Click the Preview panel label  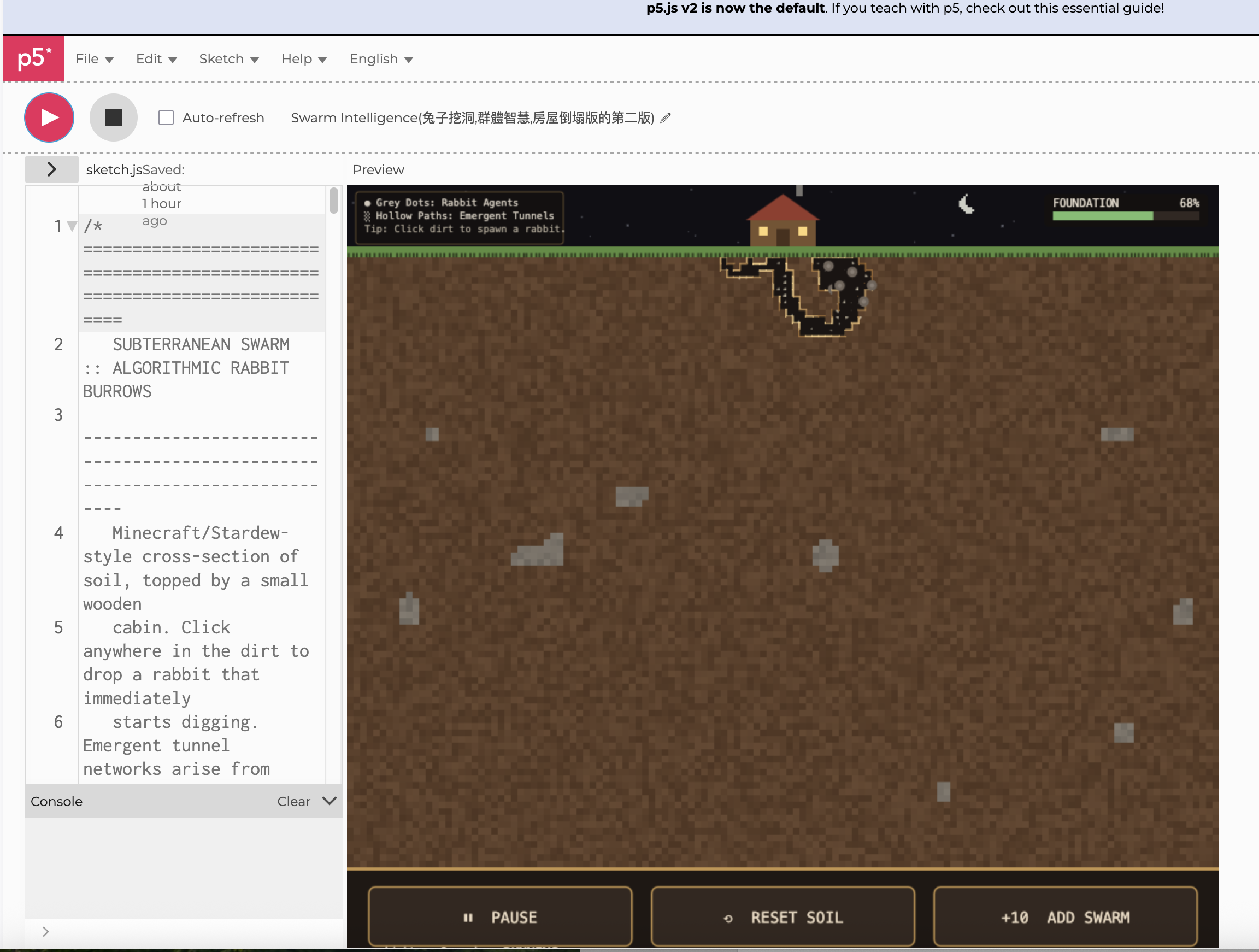click(379, 169)
